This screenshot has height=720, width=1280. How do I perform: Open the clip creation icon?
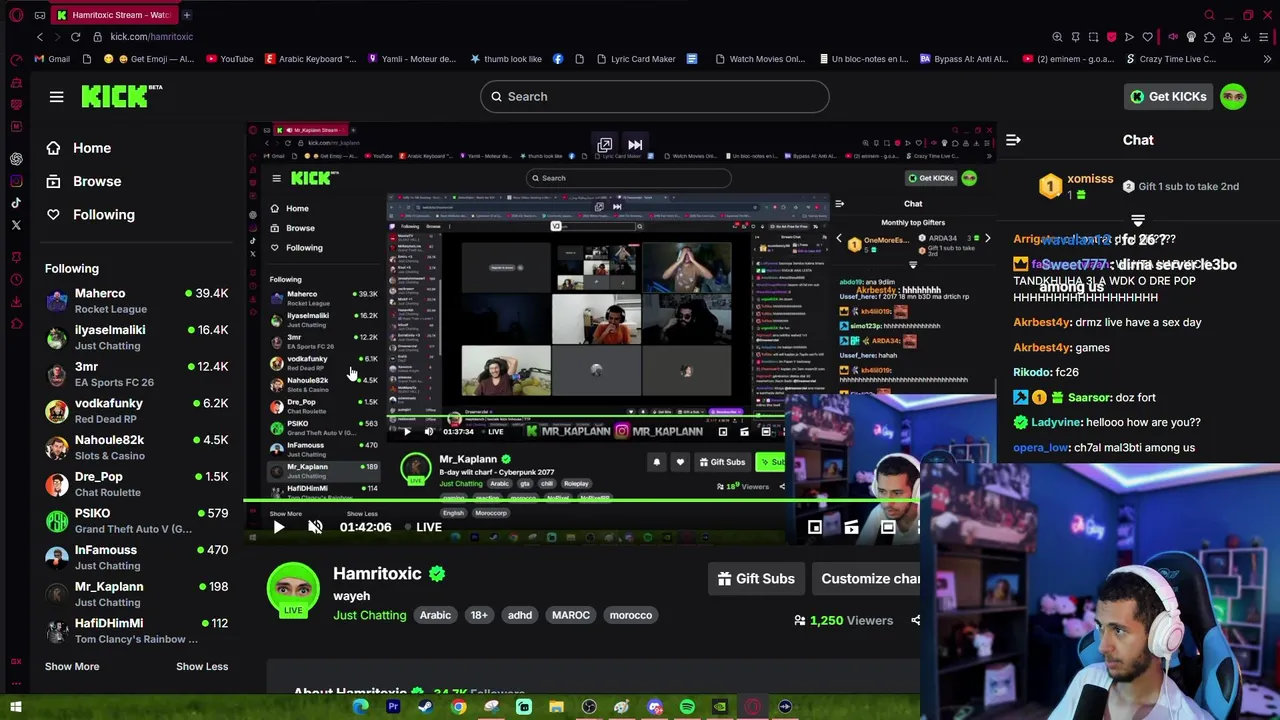pos(851,527)
